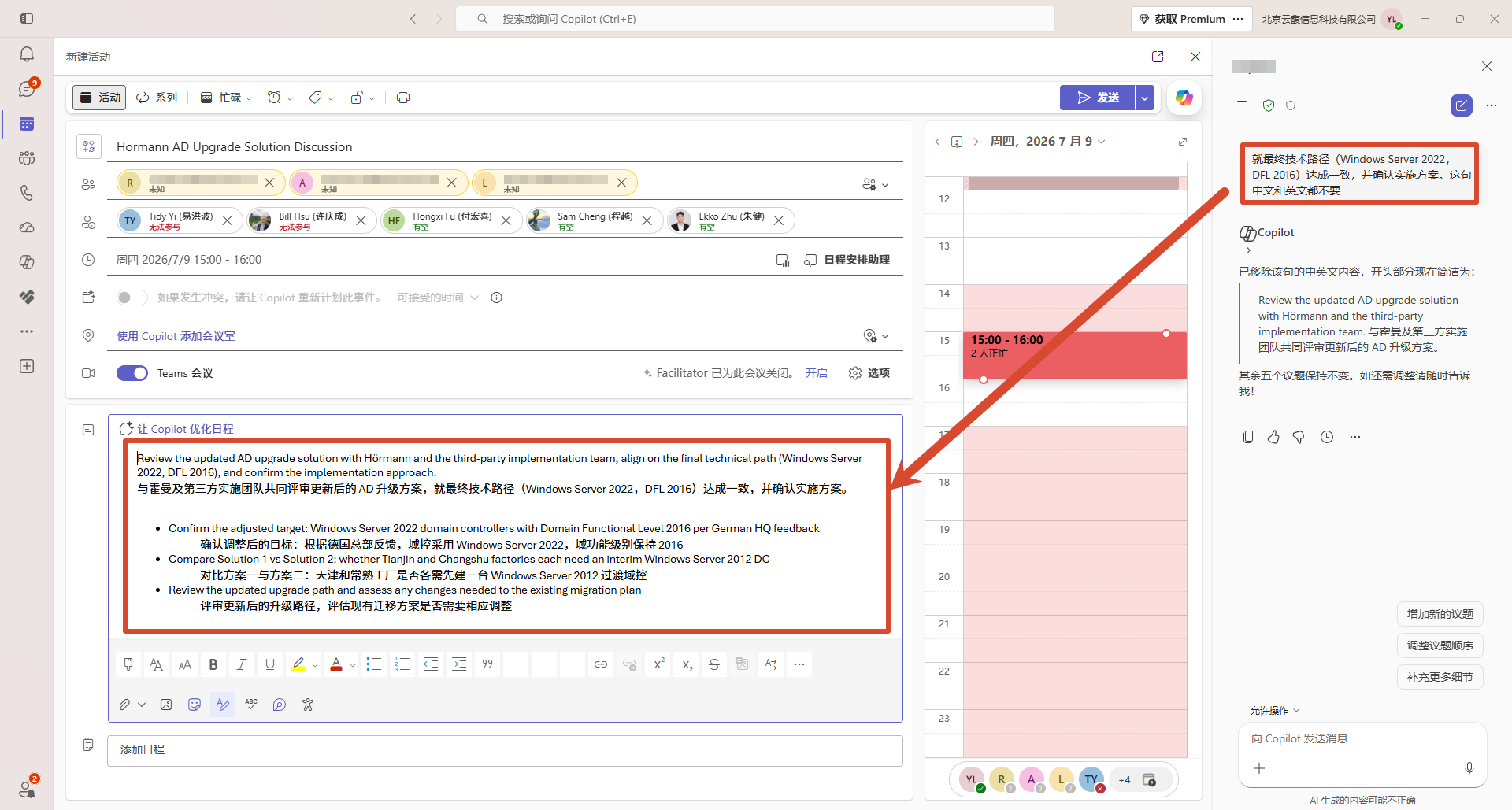The image size is (1512, 810).
Task: Open more apps ellipsis in sidebar
Action: click(27, 331)
